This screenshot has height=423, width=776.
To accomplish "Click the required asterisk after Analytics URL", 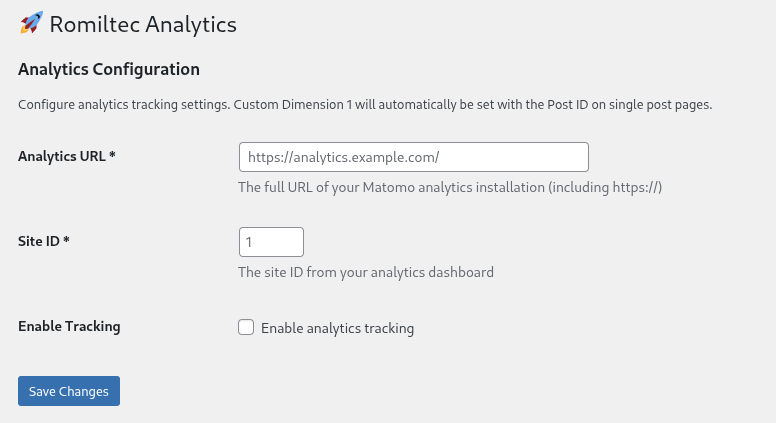I will 112,155.
